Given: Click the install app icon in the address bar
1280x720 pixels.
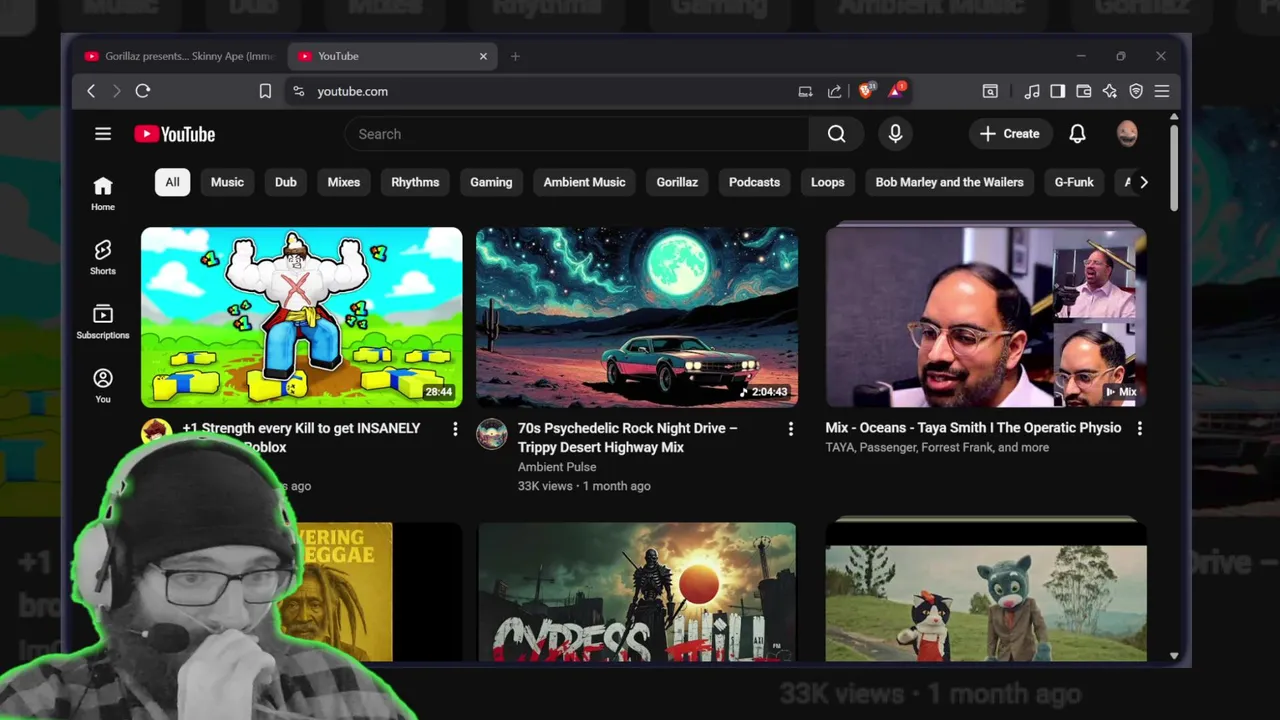Looking at the screenshot, I should coord(805,91).
